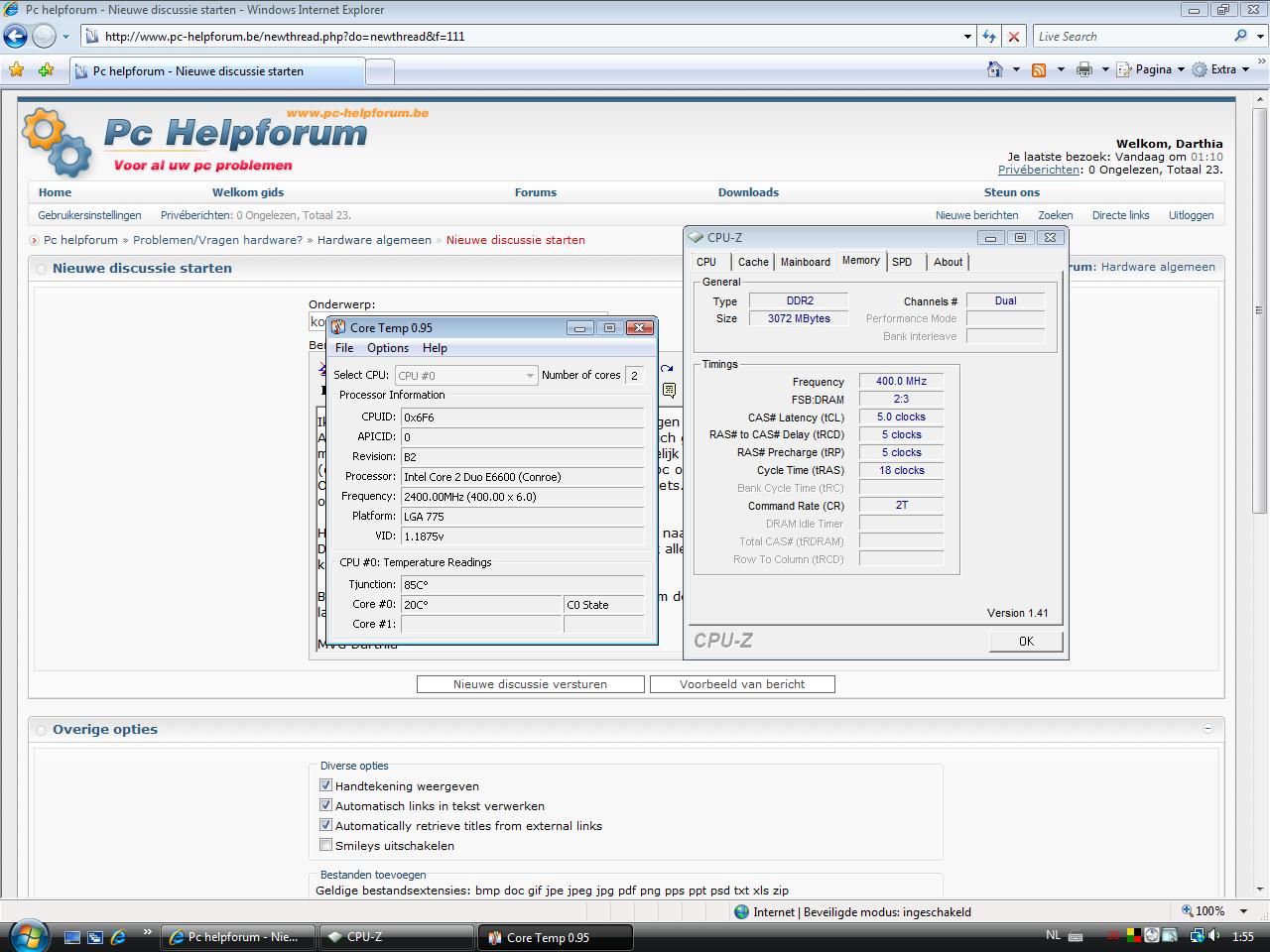1270x952 pixels.
Task: Open recent pages dropdown beside forward arrow
Action: 65,37
